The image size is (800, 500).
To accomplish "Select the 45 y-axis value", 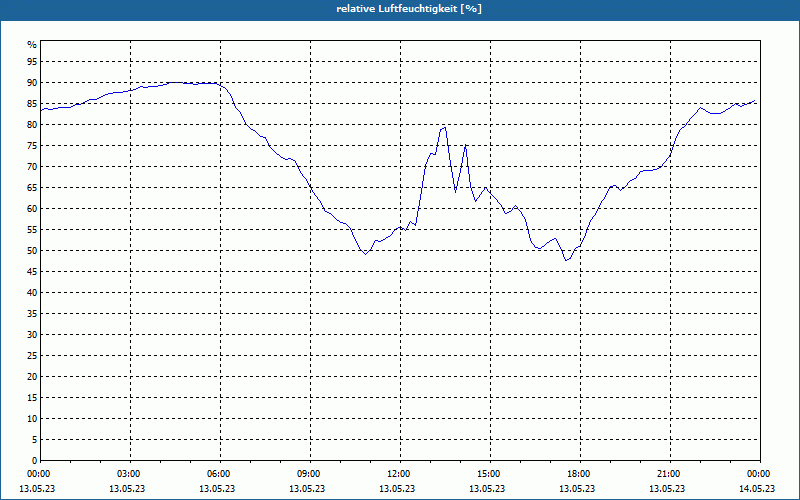I will (32, 271).
